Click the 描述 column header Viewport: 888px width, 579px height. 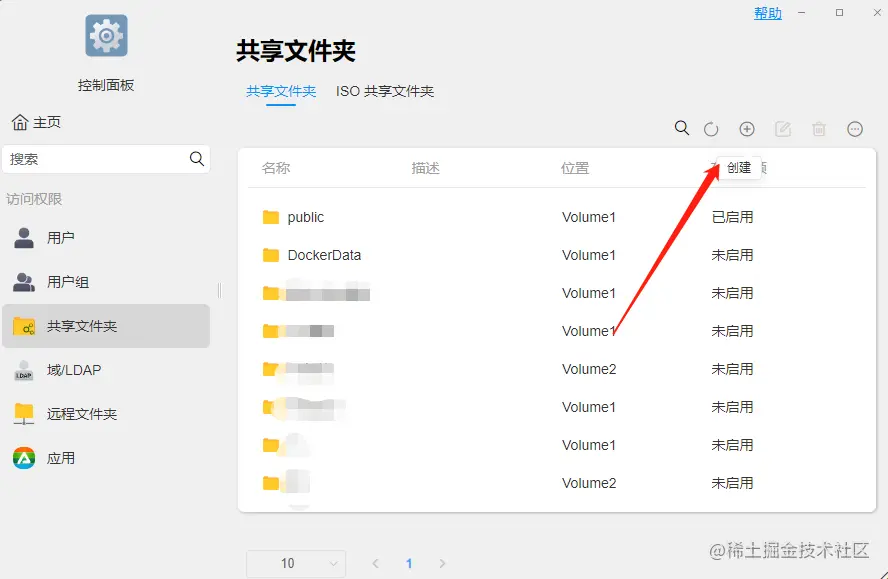[x=425, y=168]
